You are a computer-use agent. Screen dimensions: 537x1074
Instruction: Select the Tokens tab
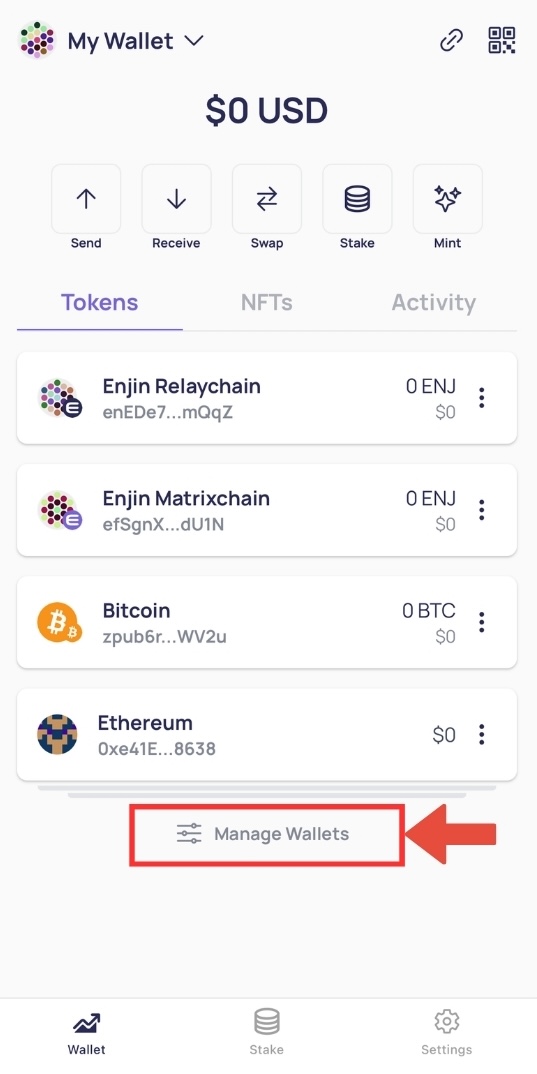point(100,303)
